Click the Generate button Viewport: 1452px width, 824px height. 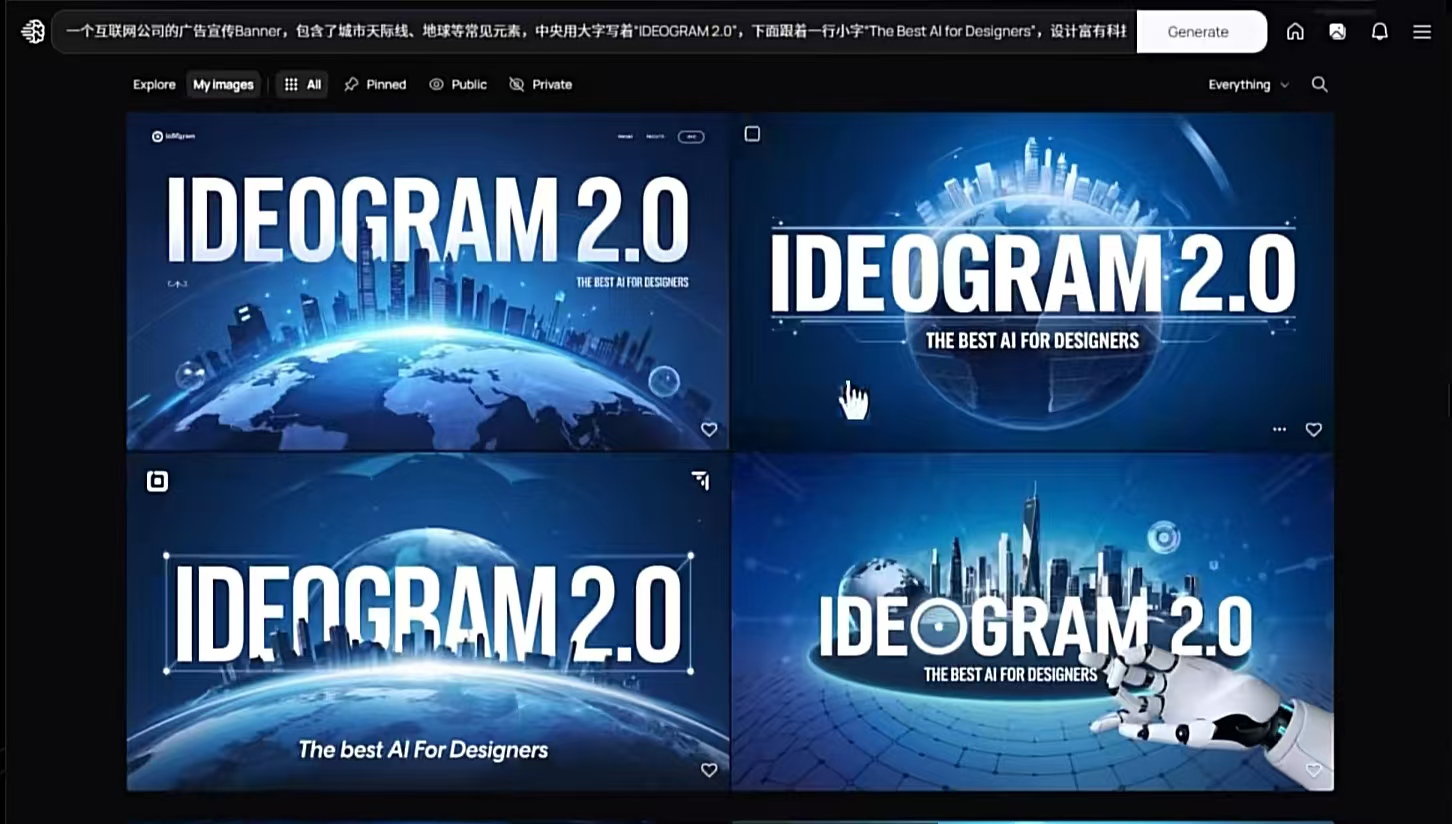[1201, 32]
